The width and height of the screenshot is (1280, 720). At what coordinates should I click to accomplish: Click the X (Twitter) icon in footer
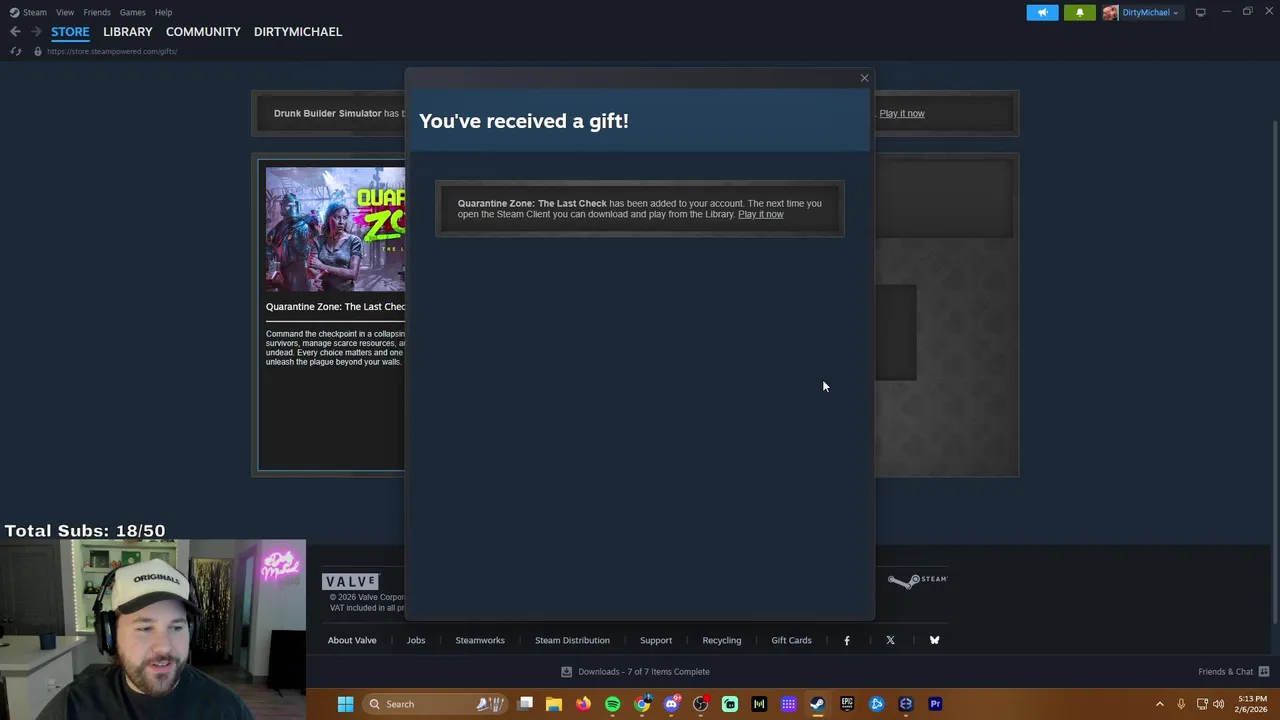(x=890, y=640)
